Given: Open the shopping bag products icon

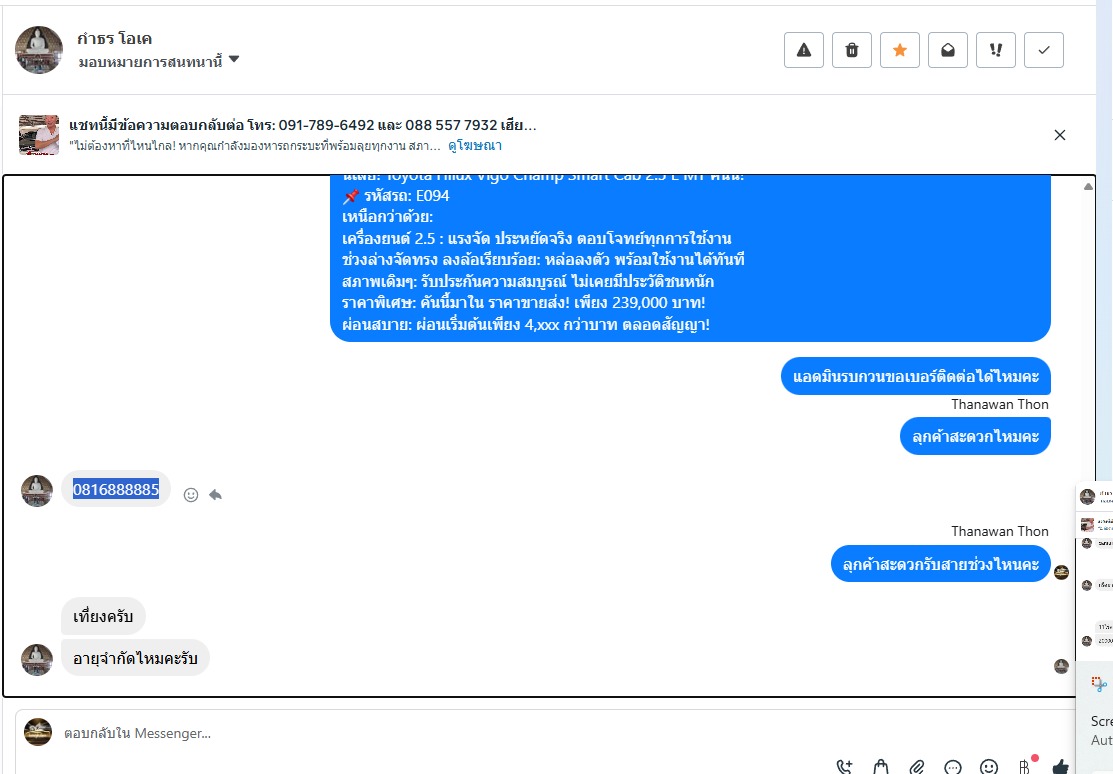Looking at the screenshot, I should coord(881,767).
